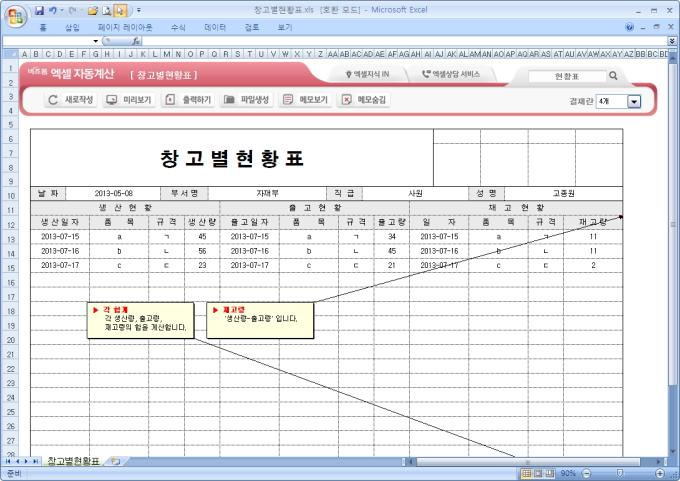Click the 각 합계 memo note box

point(141,321)
